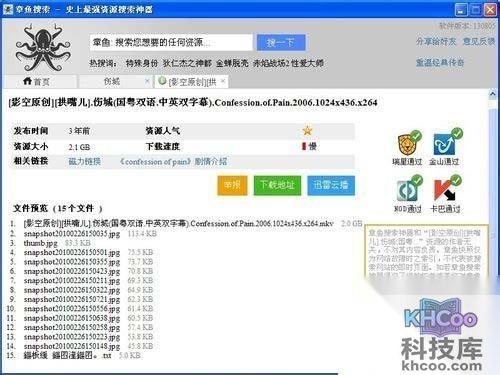This screenshot has width=500, height=375.
Task: Maximize the window
Action: pos(476,9)
